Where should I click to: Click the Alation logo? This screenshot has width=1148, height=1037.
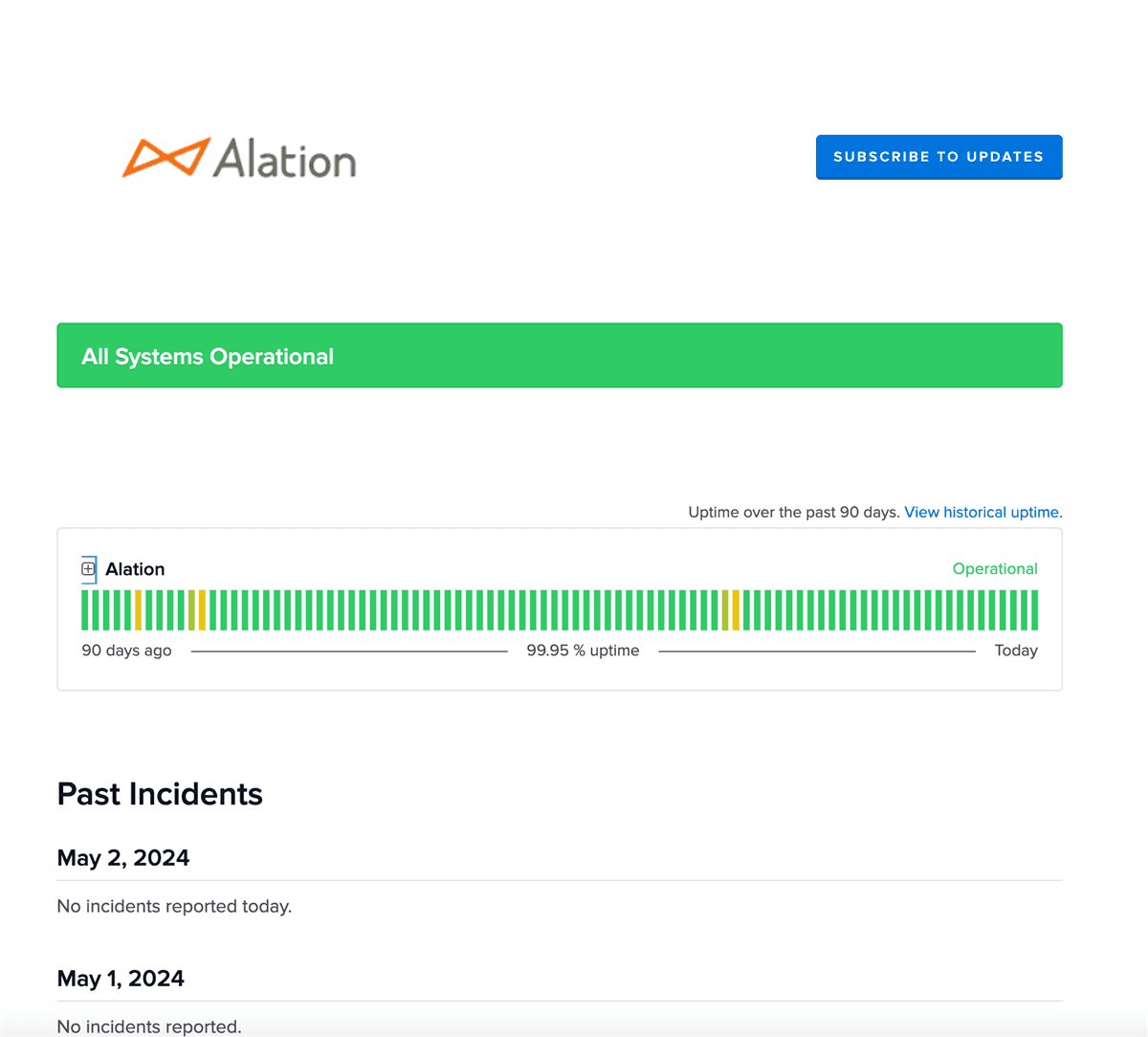238,159
